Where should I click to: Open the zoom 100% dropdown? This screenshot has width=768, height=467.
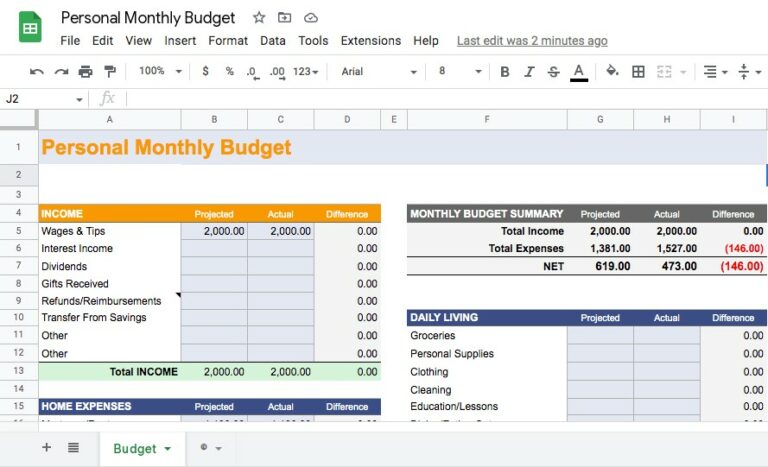tap(160, 72)
